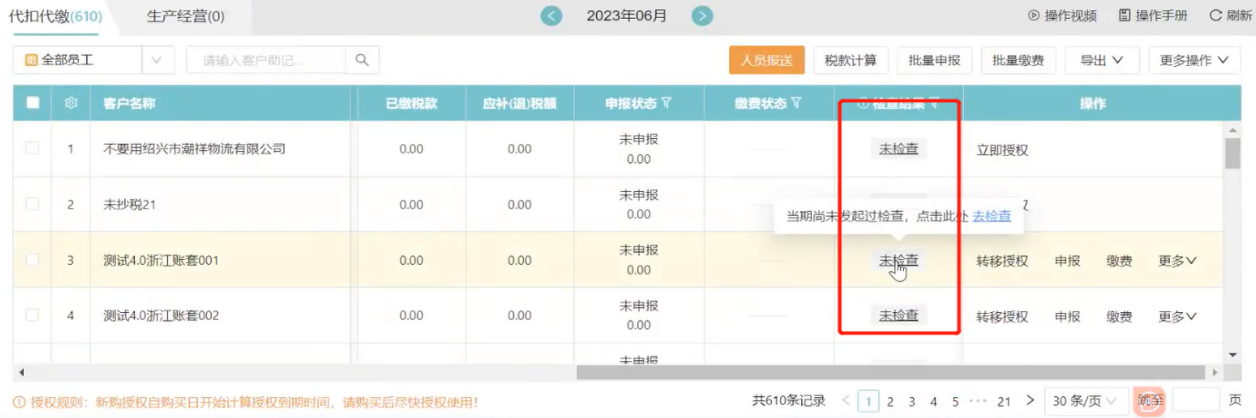This screenshot has width=1256, height=418.
Task: Click the 去检查 link in tooltip
Action: (991, 216)
